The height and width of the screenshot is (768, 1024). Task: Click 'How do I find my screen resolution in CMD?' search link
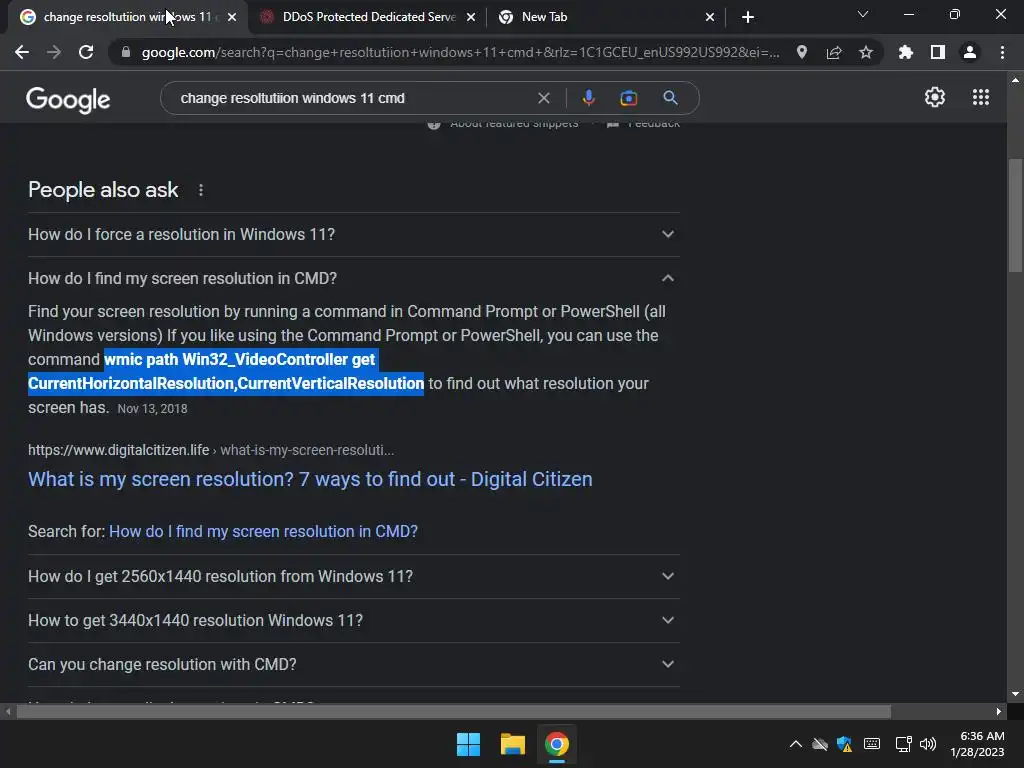(263, 532)
